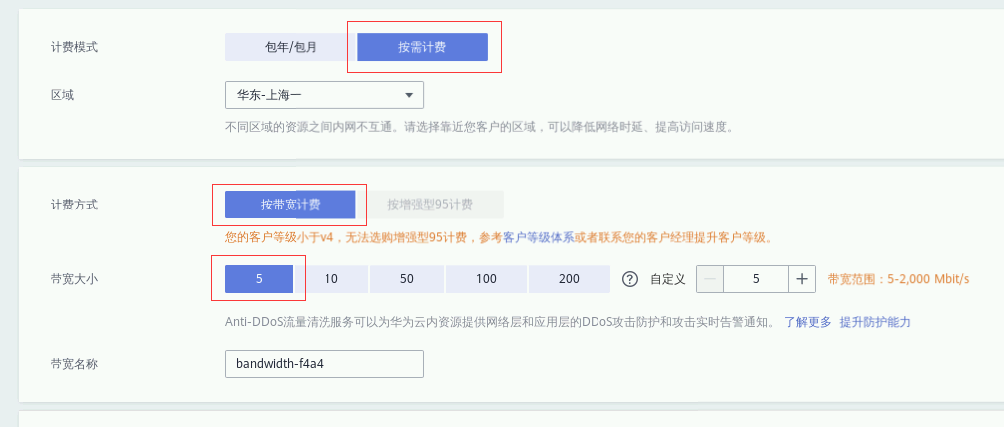This screenshot has width=1004, height=427.
Task: Choose 按带宽计费 billing method
Action: pyautogui.click(x=290, y=204)
